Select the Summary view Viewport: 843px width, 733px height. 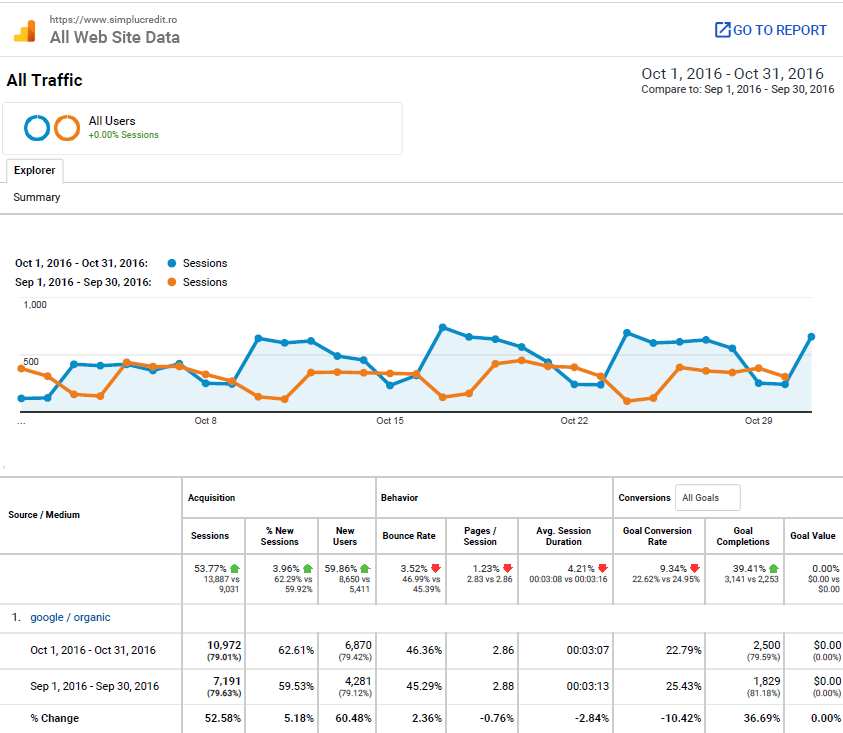pos(36,197)
